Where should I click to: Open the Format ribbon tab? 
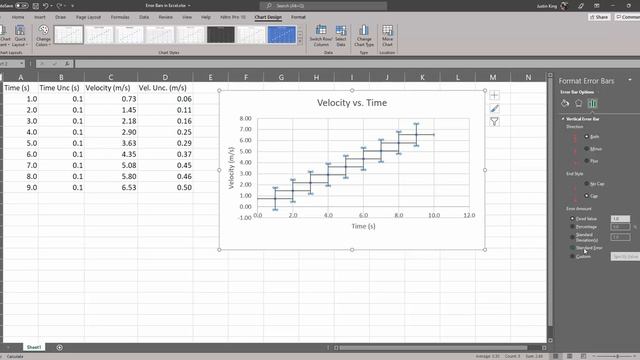coord(298,17)
